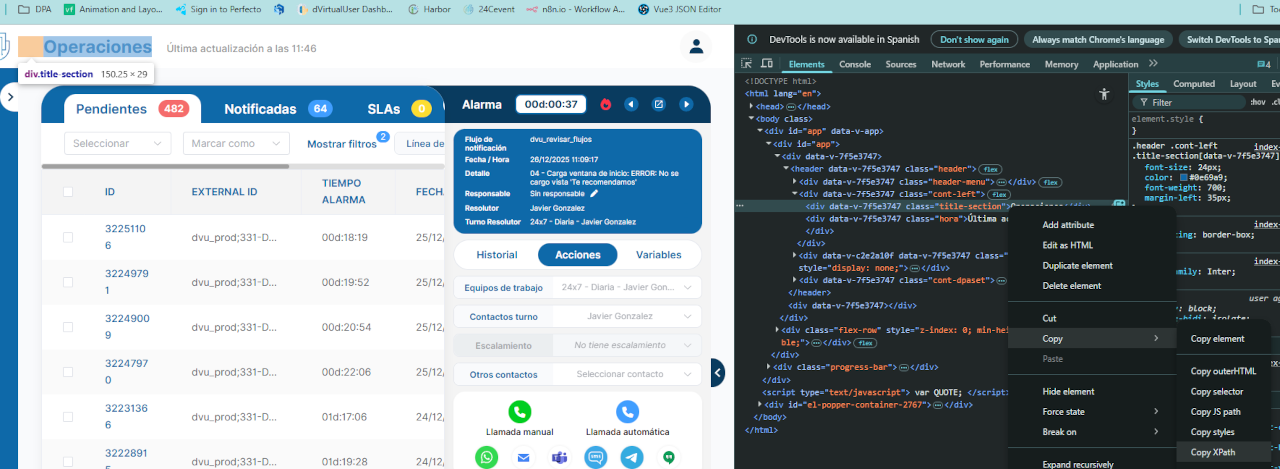Click the three dots beside title-section node
Screen dimensions: 1280x469
tap(740, 206)
